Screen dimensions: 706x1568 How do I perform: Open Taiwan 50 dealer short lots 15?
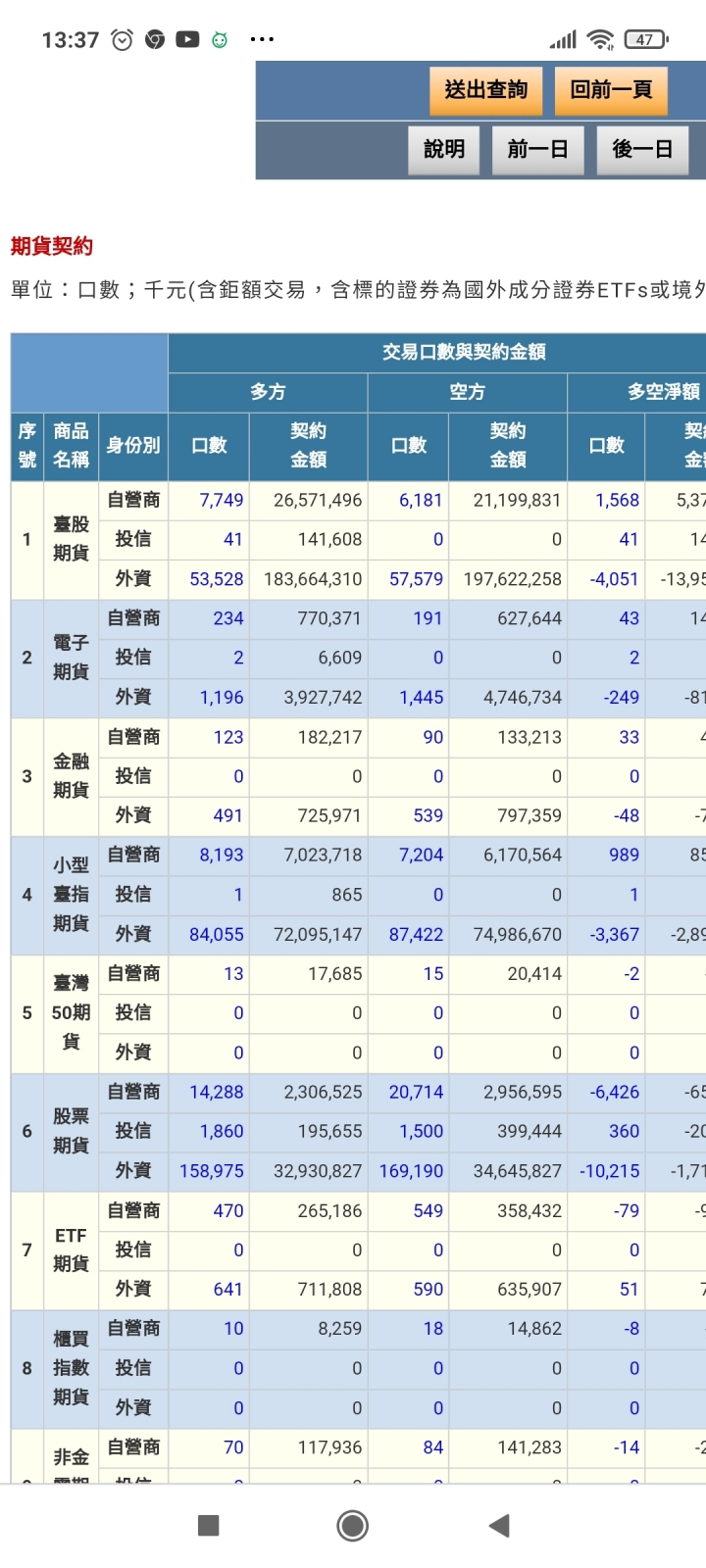[433, 974]
